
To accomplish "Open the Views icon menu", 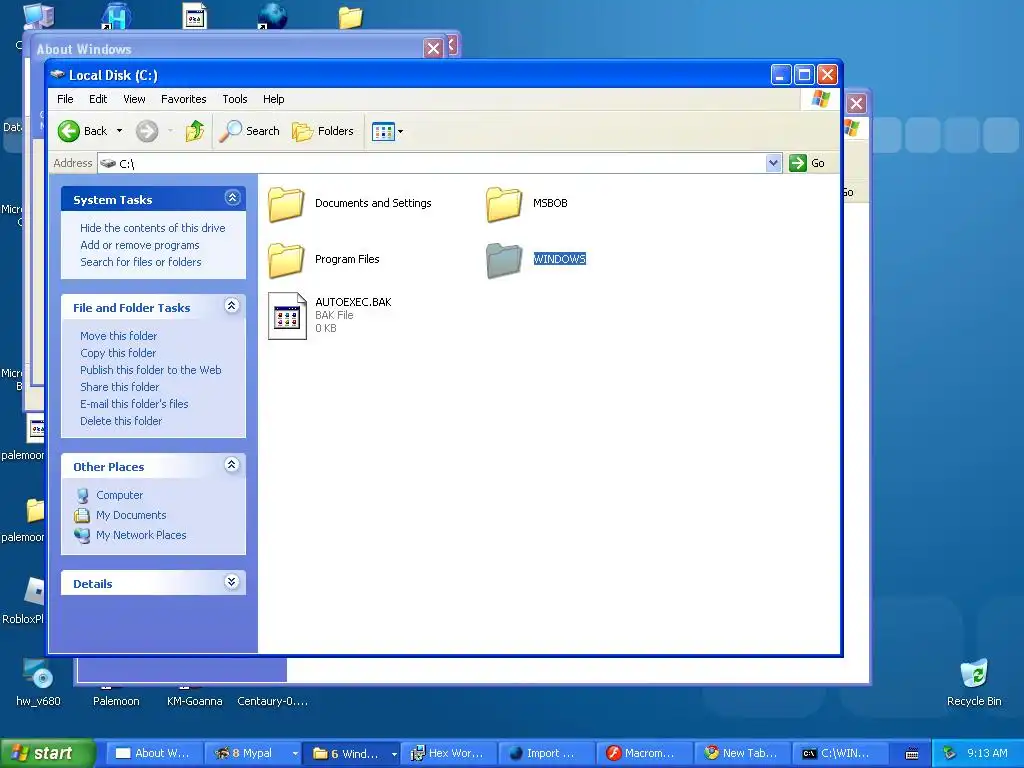I will point(383,132).
